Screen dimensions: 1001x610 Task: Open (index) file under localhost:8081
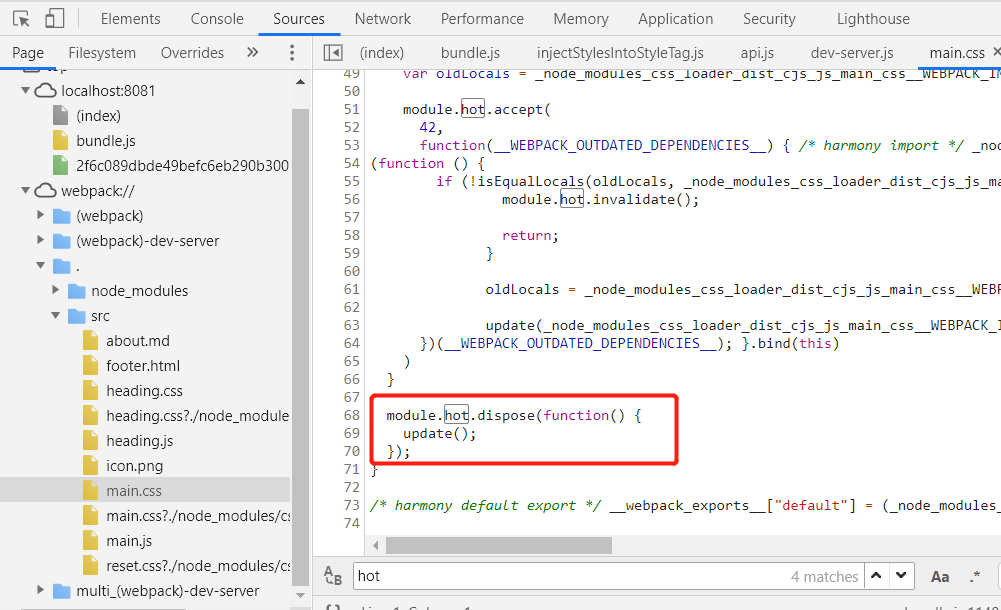(98, 115)
